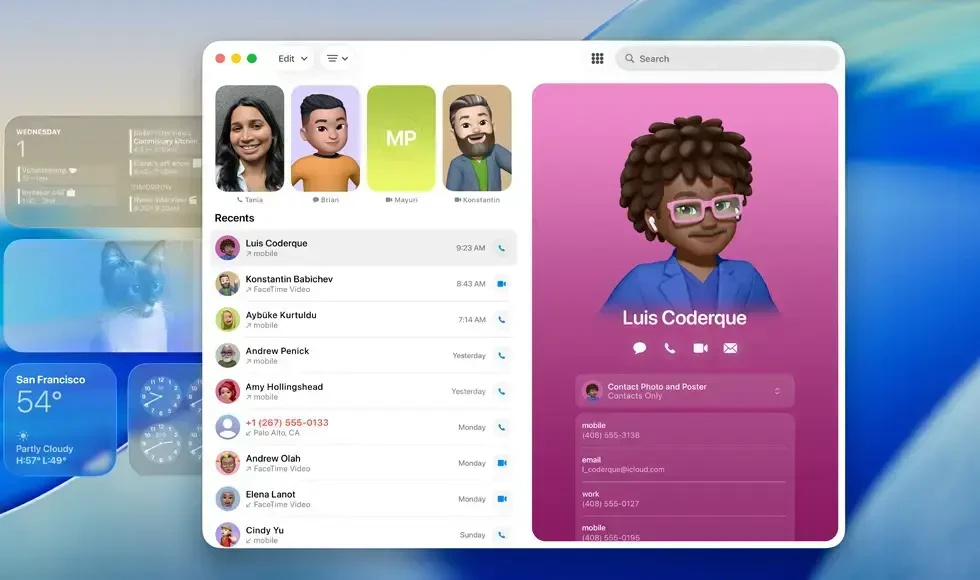The height and width of the screenshot is (580, 980).
Task: Call Andrew Penick using phone icon
Action: (501, 356)
